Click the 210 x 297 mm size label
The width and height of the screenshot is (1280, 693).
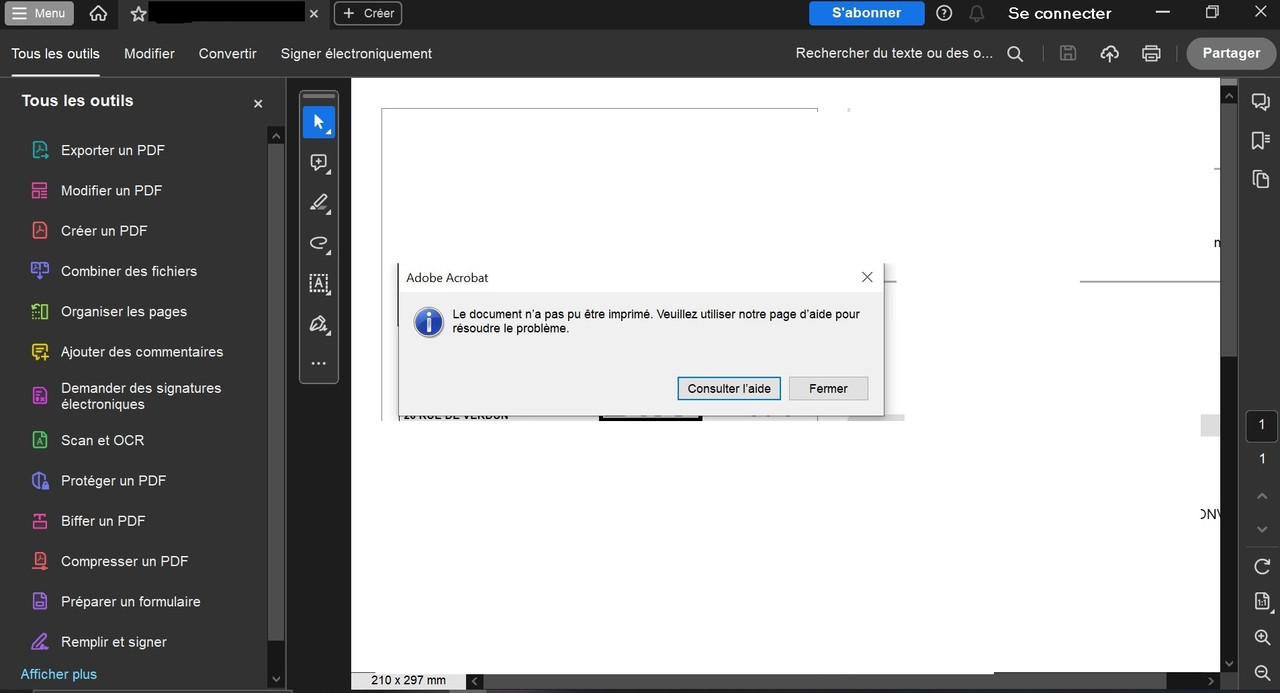pos(408,680)
